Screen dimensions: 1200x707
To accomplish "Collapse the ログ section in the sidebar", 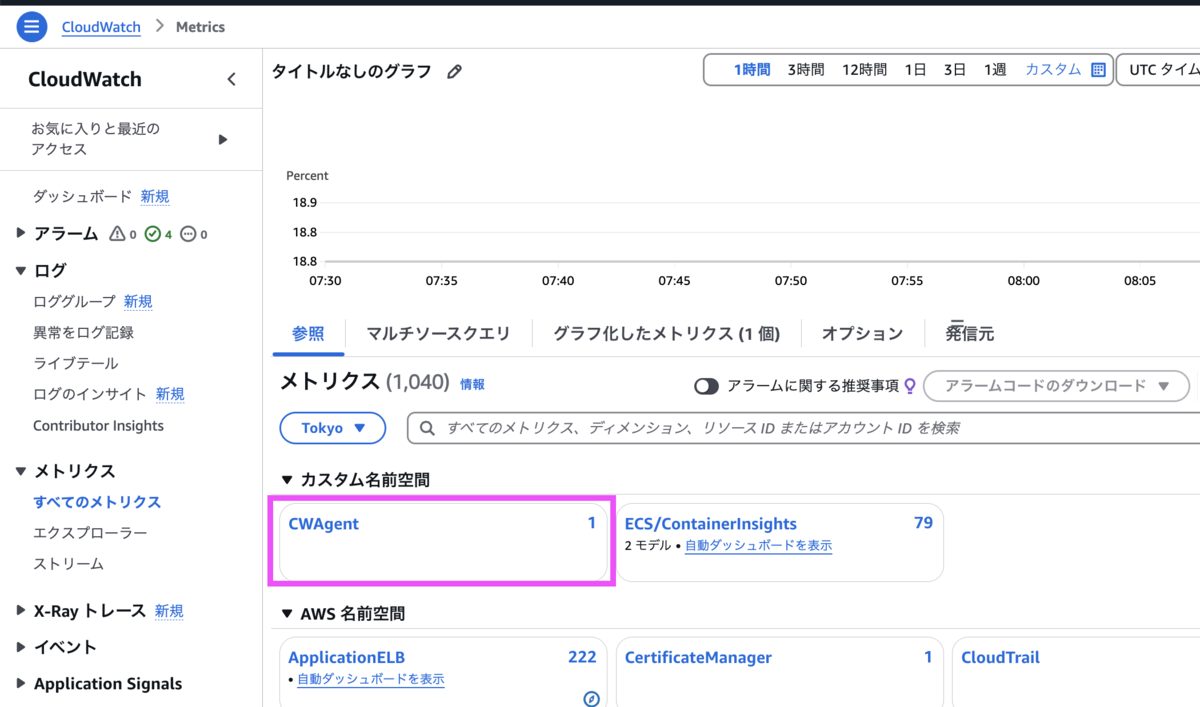I will tap(21, 270).
